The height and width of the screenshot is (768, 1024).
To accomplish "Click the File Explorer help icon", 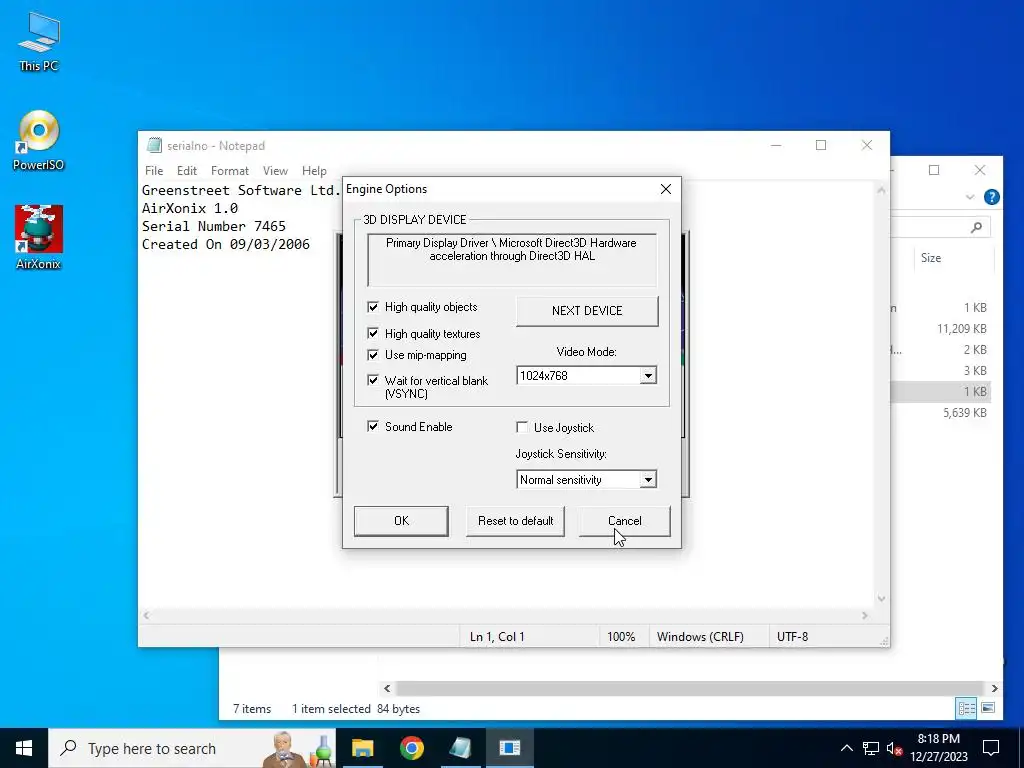I will click(x=991, y=197).
